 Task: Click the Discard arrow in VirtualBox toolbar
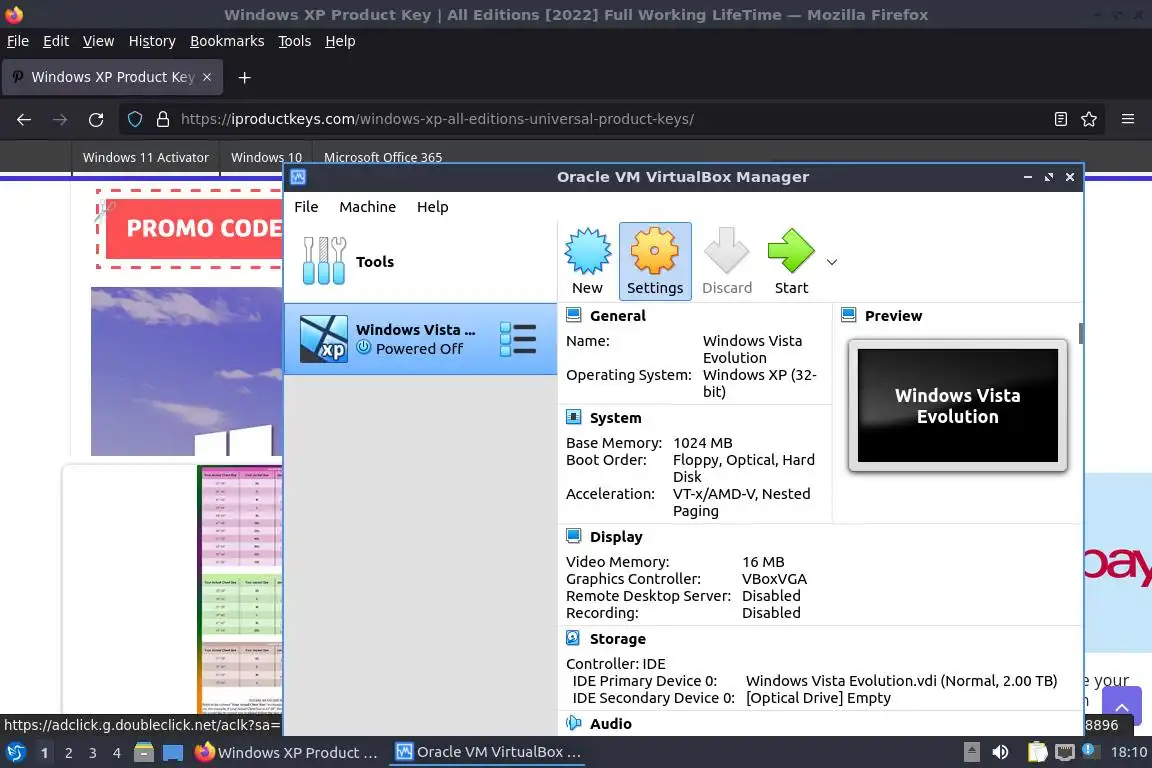727,262
